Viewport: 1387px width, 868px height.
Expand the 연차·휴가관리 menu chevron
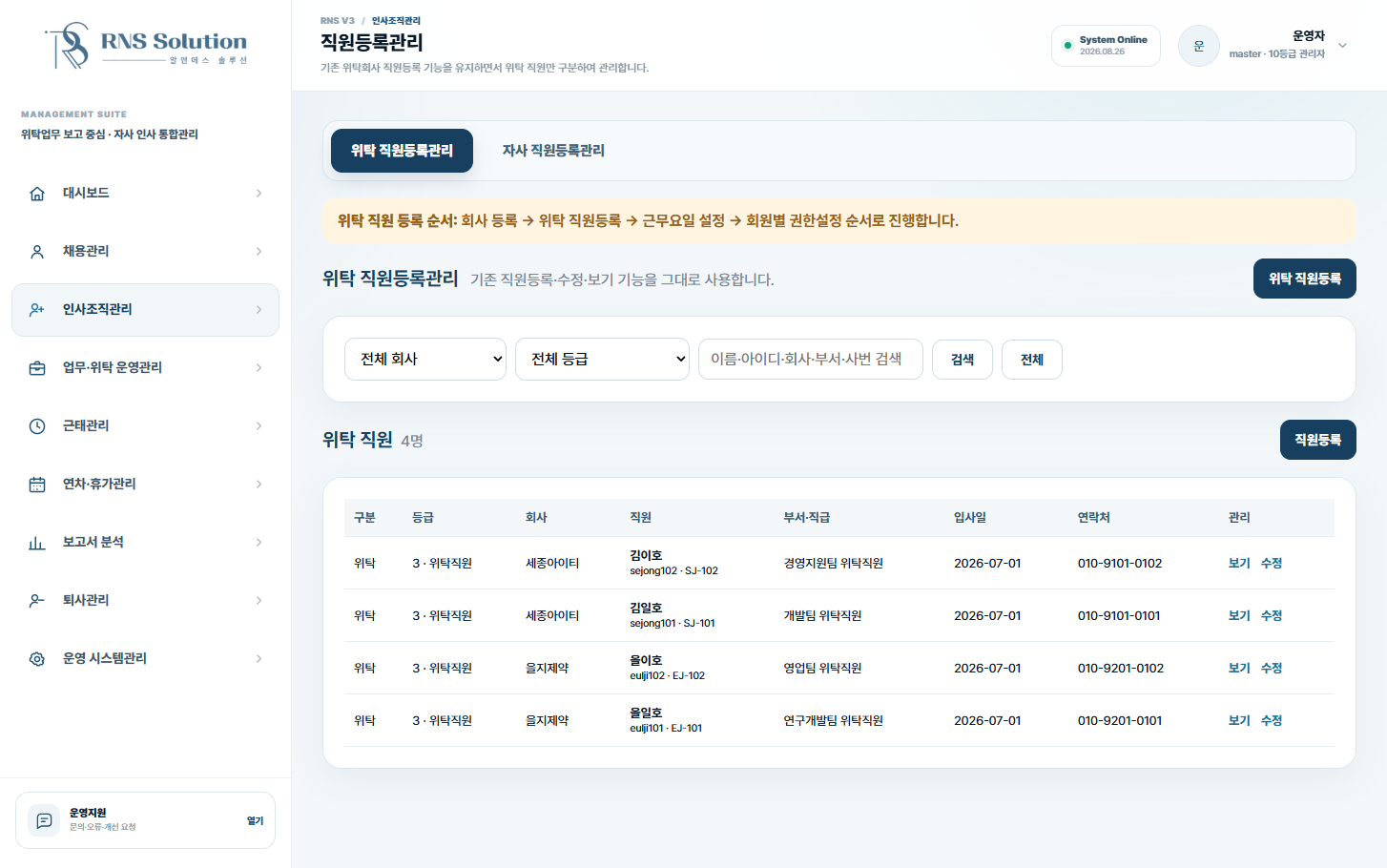click(259, 485)
